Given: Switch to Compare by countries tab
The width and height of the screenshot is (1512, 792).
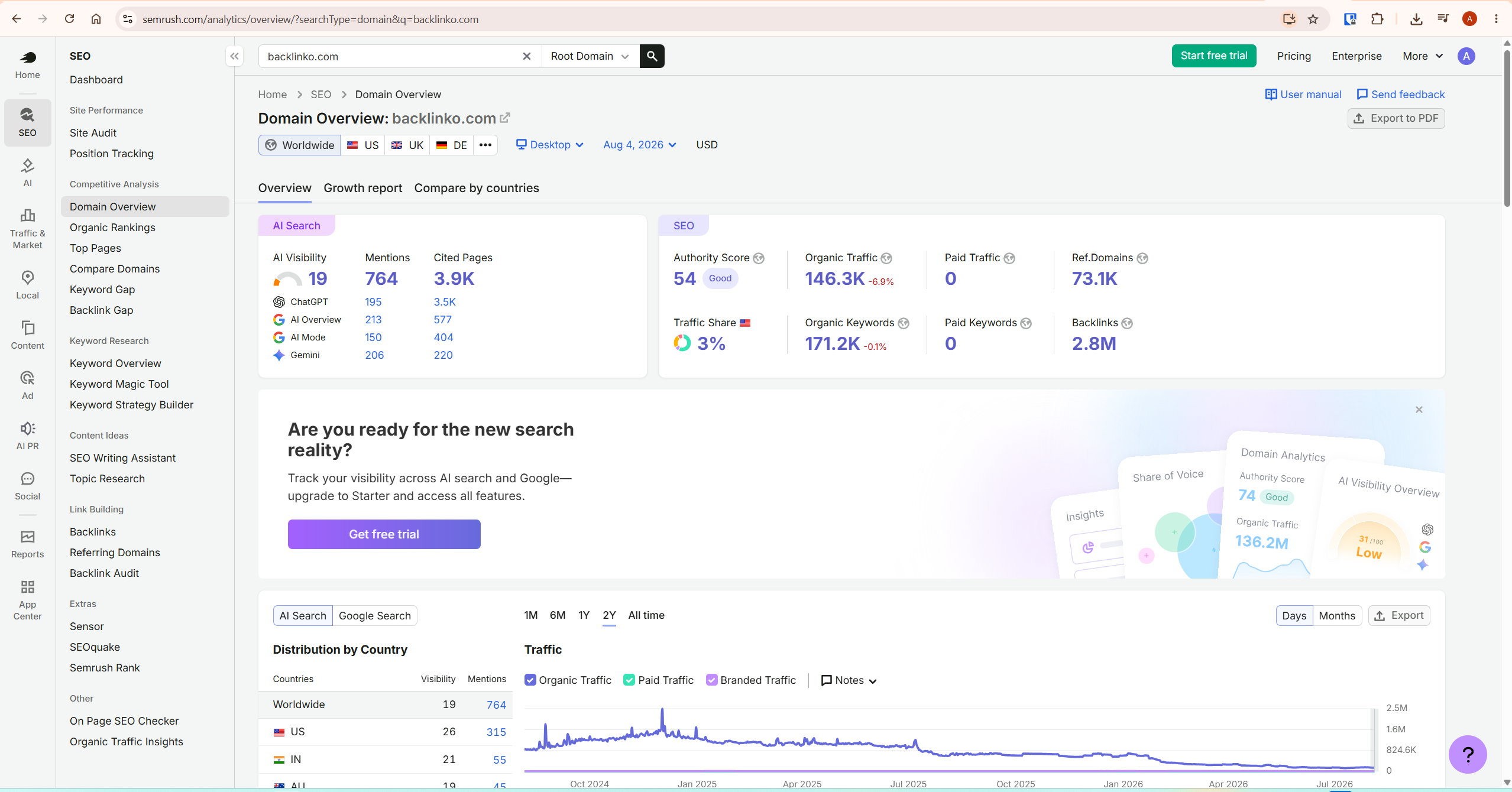Looking at the screenshot, I should click(477, 188).
